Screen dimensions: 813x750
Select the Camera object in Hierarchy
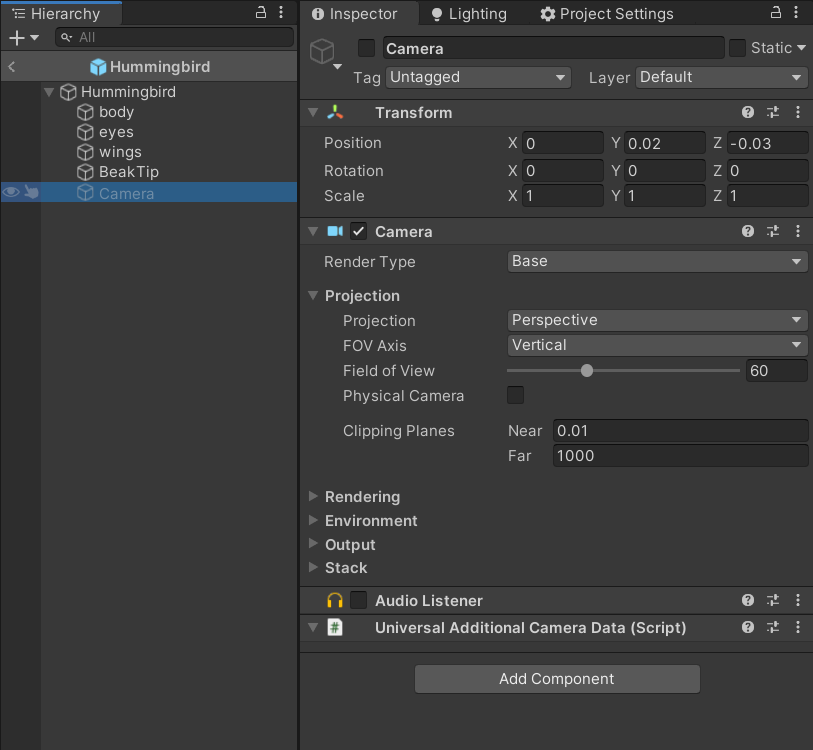click(127, 193)
